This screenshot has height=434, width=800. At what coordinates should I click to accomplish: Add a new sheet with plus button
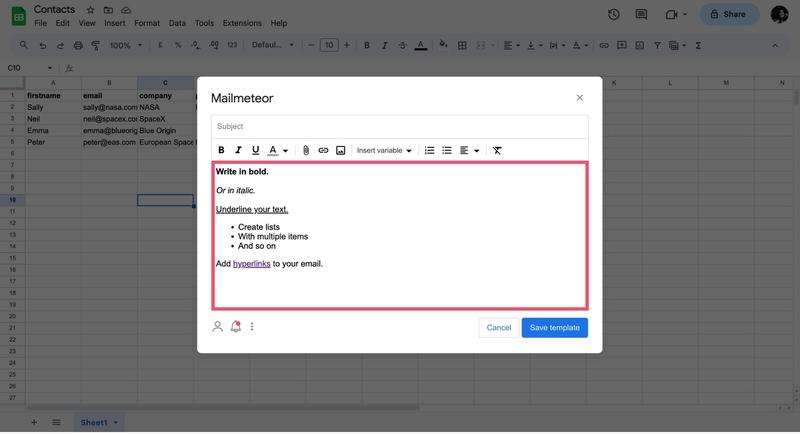pos(34,423)
